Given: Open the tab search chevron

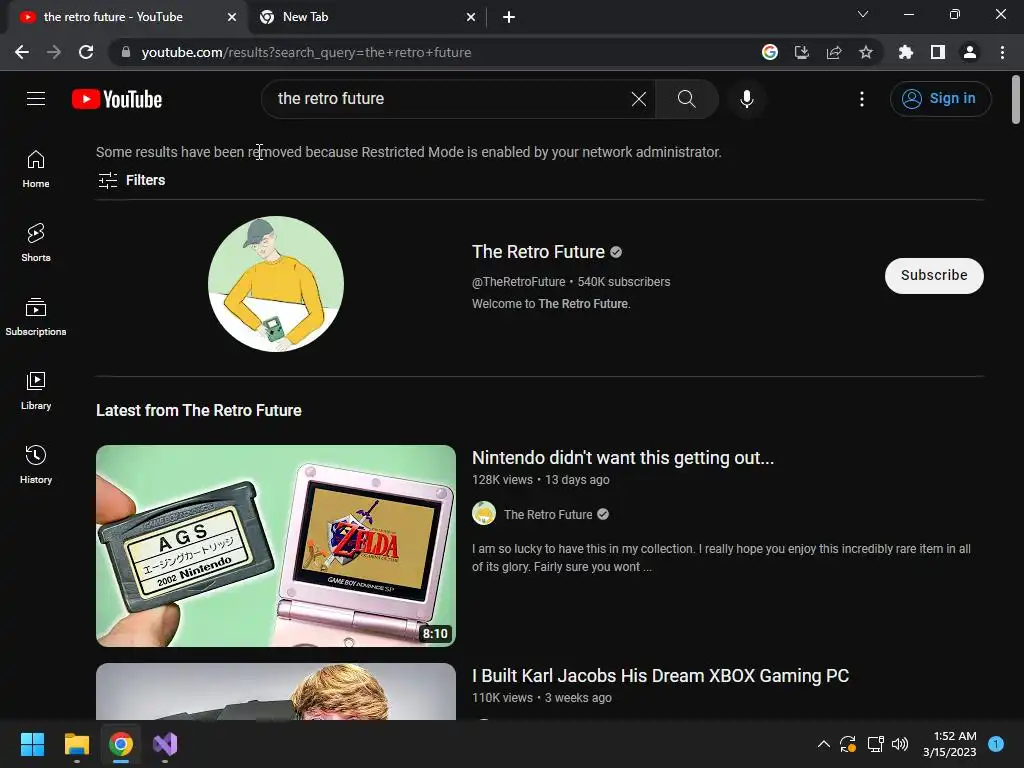Looking at the screenshot, I should pyautogui.click(x=863, y=14).
